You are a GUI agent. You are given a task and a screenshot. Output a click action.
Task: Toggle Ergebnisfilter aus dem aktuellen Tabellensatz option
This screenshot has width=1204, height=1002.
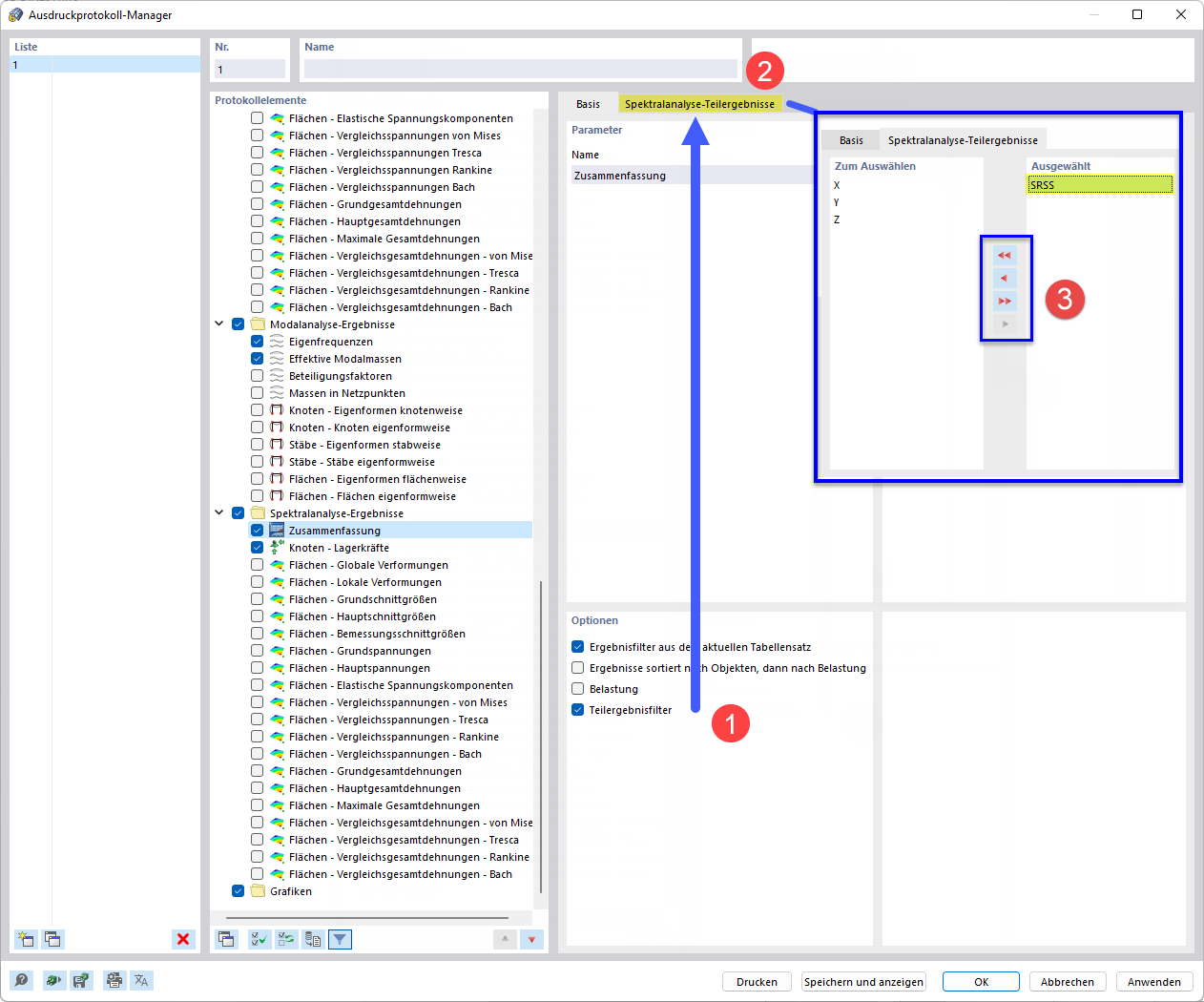pos(577,647)
